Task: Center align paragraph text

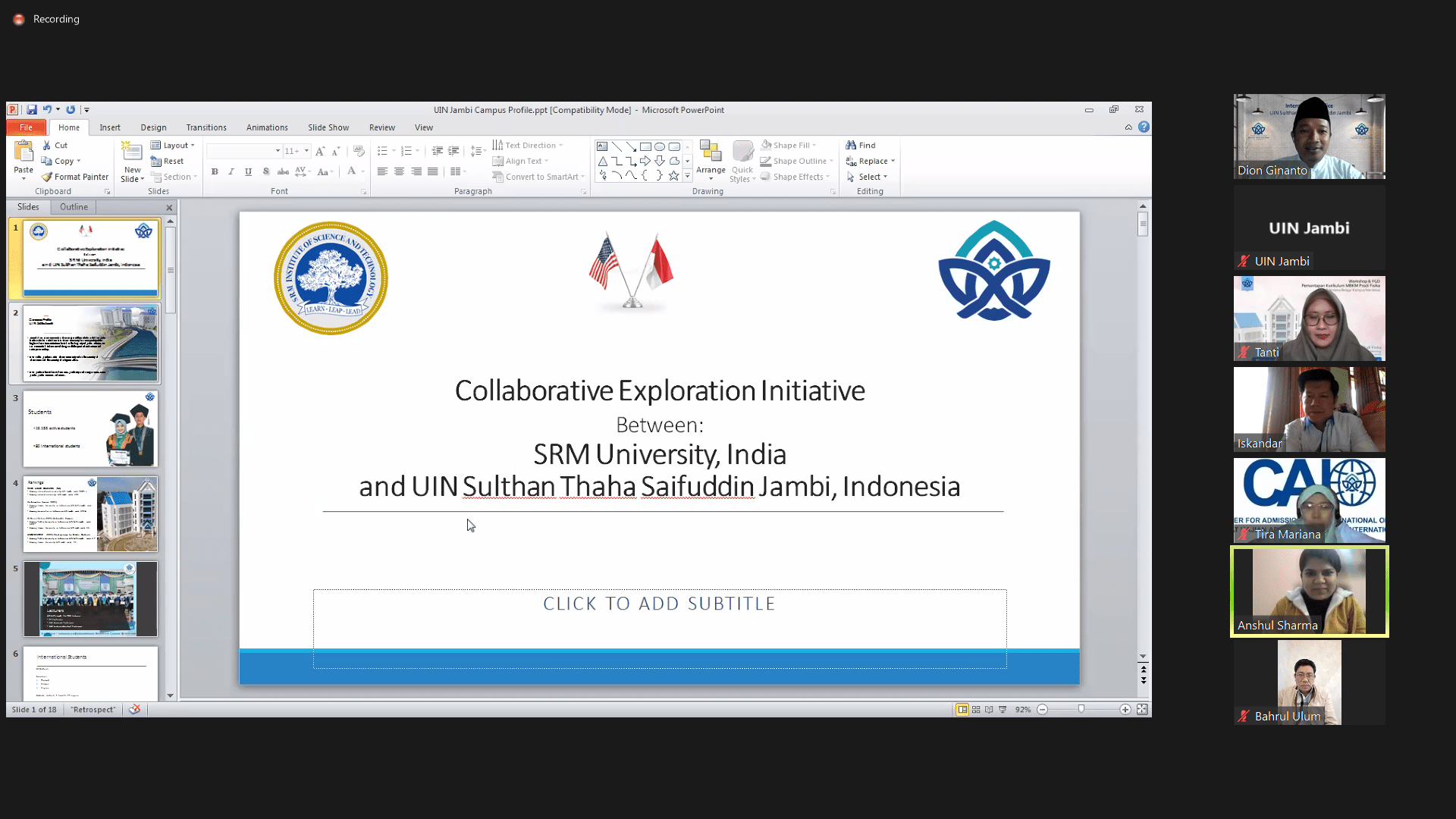Action: 399,172
